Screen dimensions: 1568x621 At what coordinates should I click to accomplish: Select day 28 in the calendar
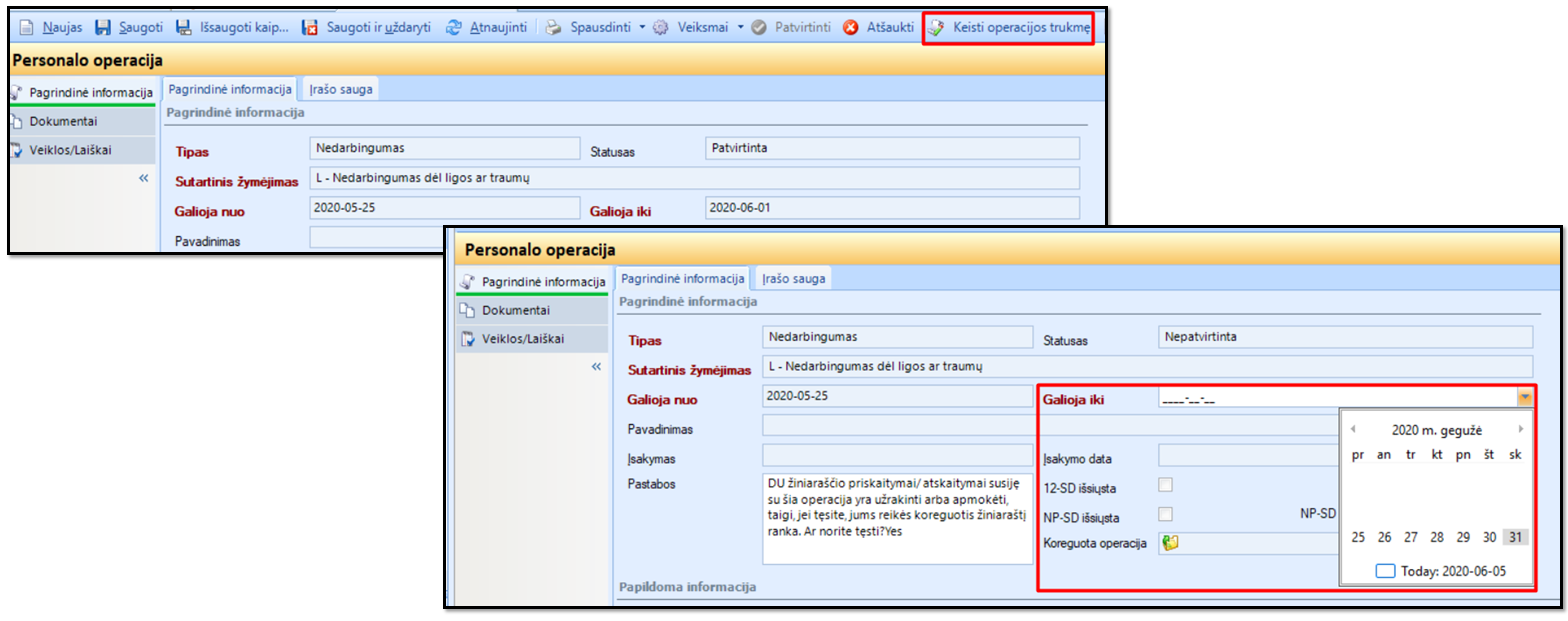tap(1437, 537)
